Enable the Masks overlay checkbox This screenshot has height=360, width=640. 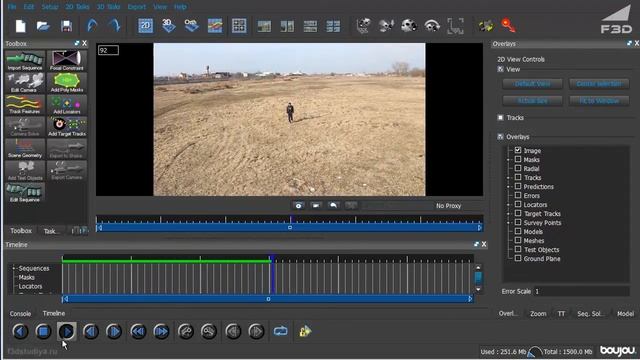click(518, 159)
